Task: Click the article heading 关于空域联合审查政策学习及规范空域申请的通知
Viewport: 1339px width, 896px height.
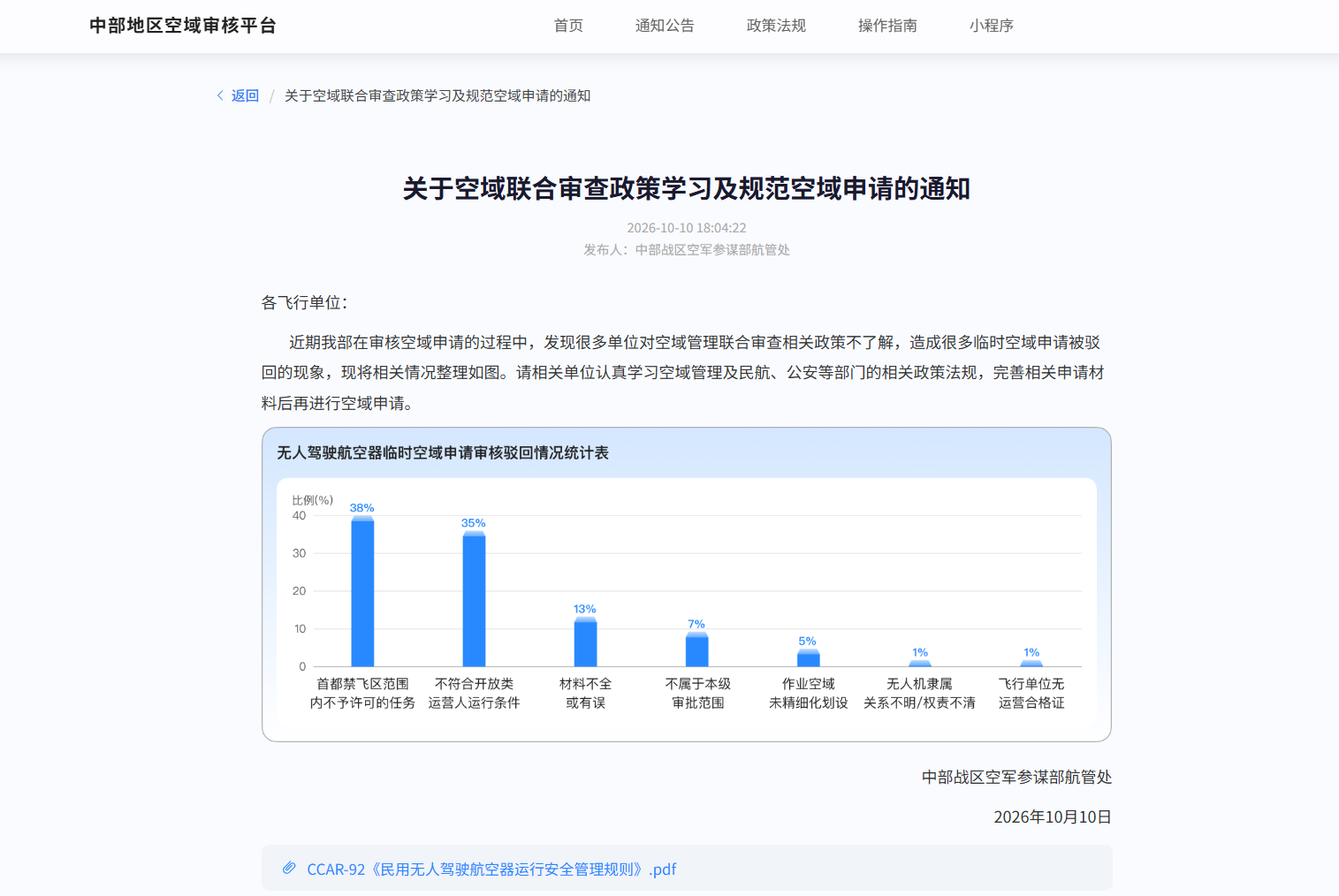Action: (687, 188)
